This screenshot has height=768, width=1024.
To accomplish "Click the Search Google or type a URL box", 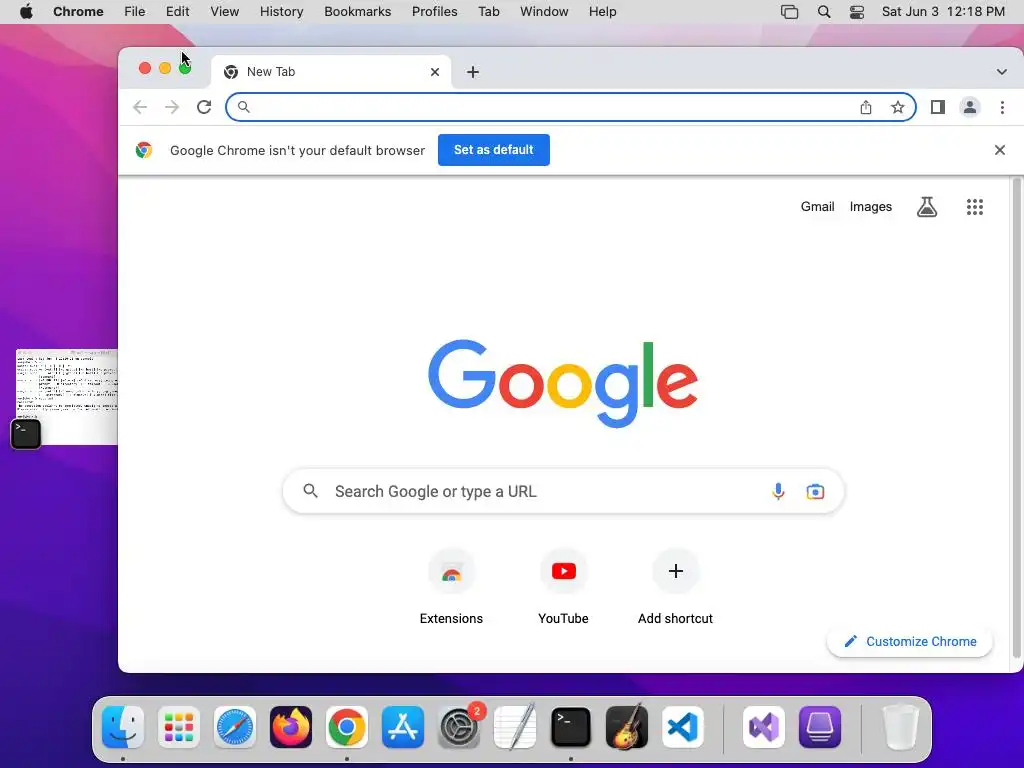I will pos(564,491).
